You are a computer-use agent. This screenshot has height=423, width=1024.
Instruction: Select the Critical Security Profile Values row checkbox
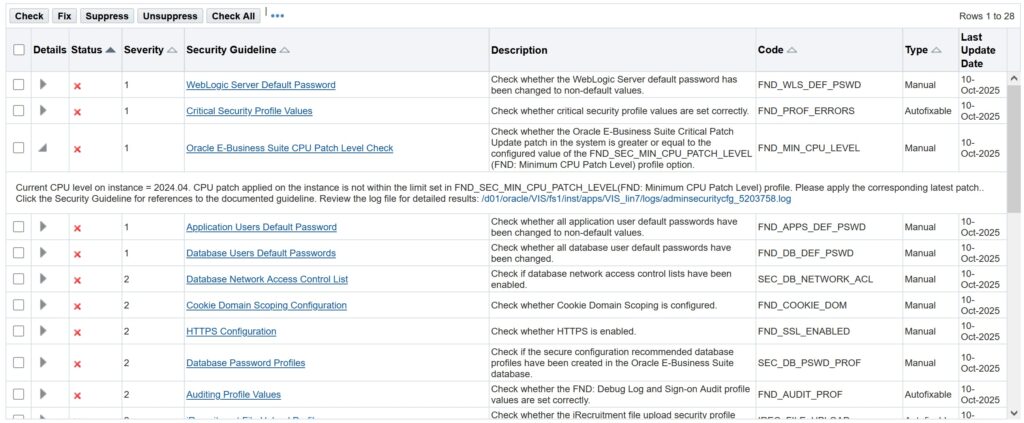[x=19, y=111]
